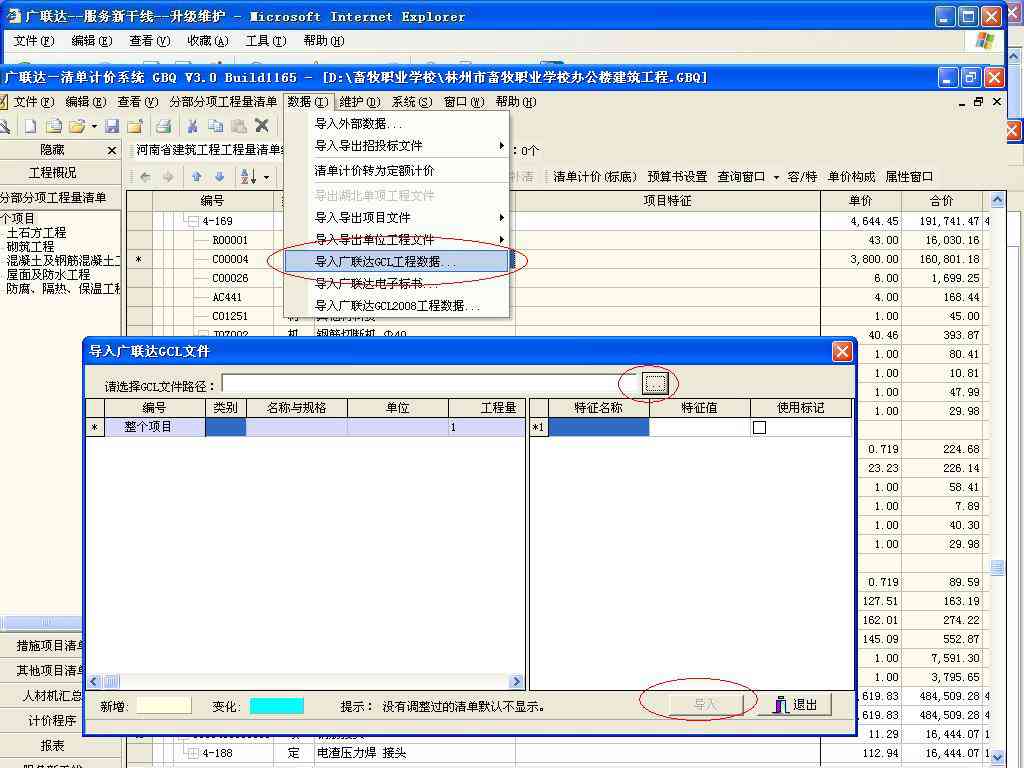Image resolution: width=1024 pixels, height=768 pixels.
Task: Collapse the 4-169 tree row
Action: click(193, 221)
